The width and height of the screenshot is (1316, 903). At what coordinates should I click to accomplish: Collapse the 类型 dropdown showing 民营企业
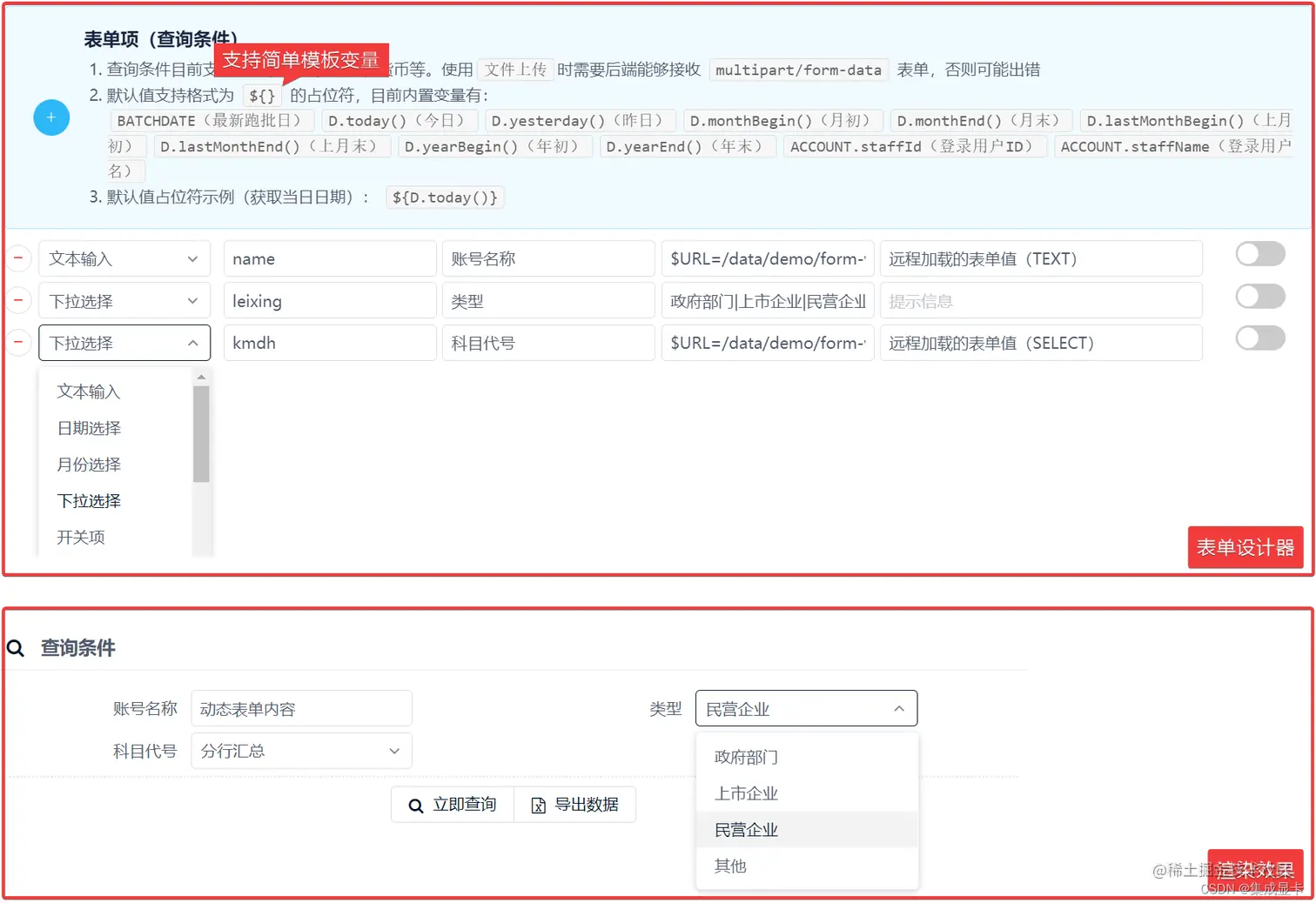[806, 708]
